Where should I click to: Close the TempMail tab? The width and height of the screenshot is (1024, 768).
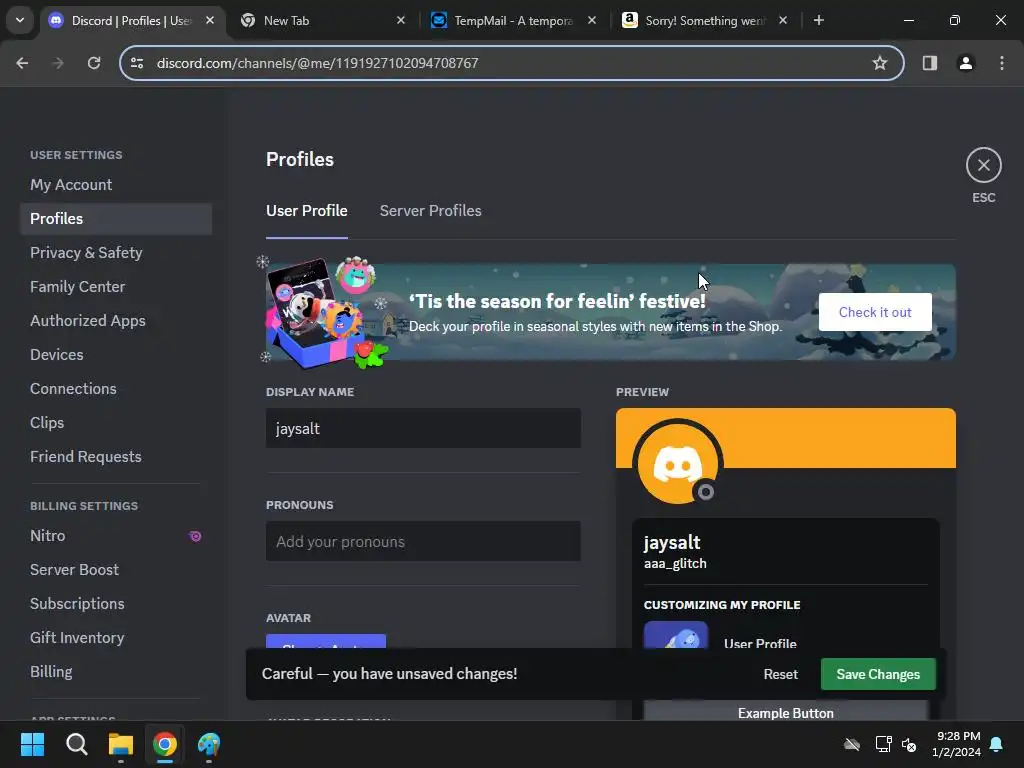[x=592, y=20]
